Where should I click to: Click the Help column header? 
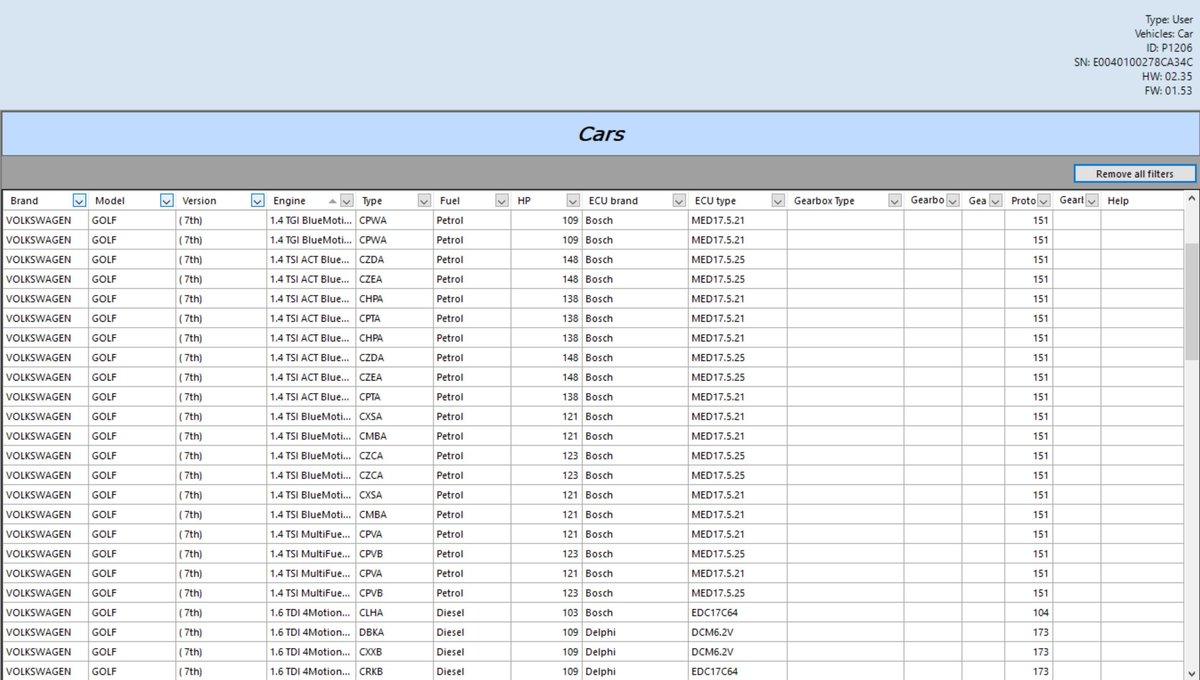pyautogui.click(x=1118, y=201)
